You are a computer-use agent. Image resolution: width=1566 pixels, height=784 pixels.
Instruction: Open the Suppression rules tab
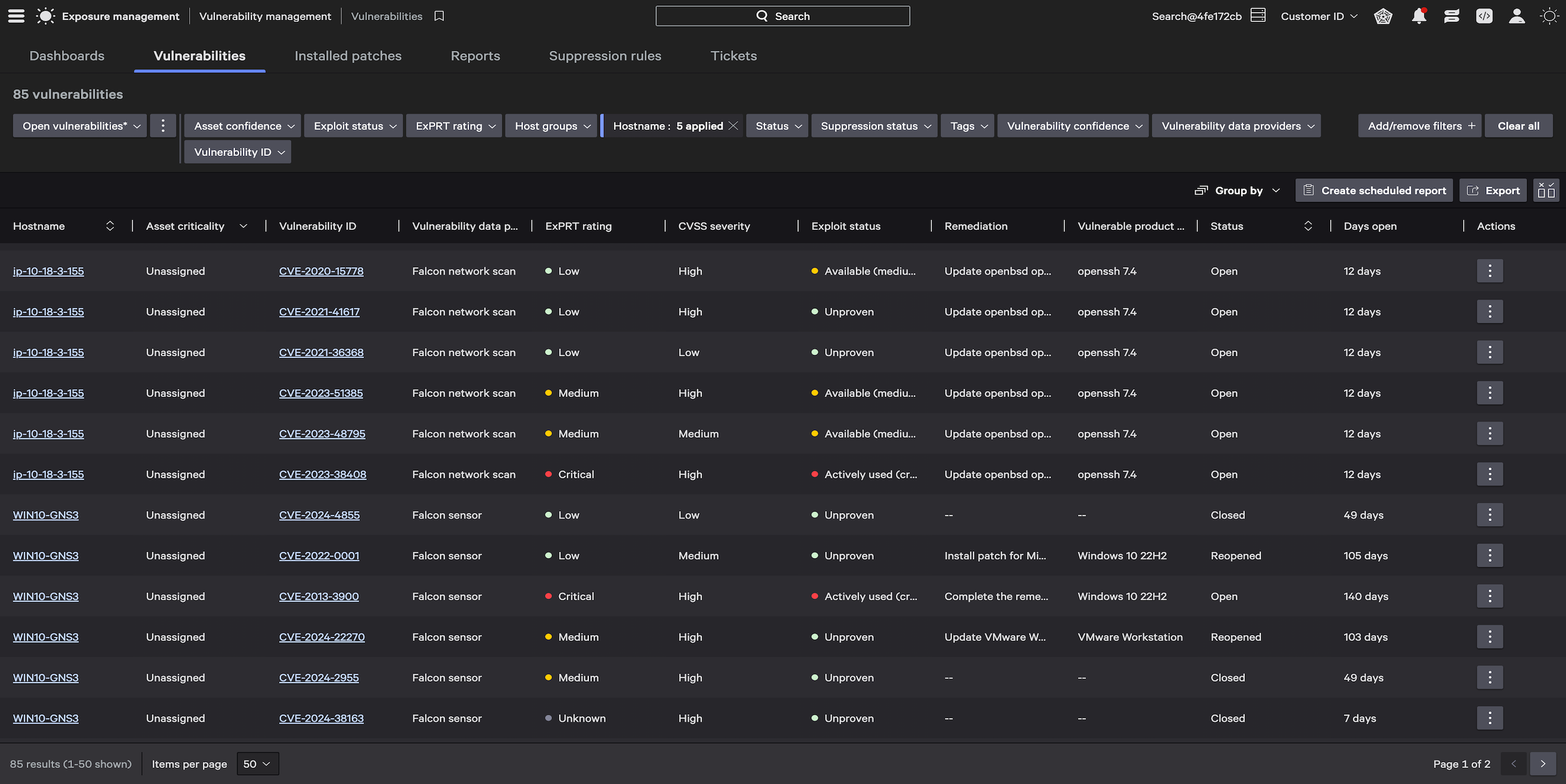(x=606, y=56)
